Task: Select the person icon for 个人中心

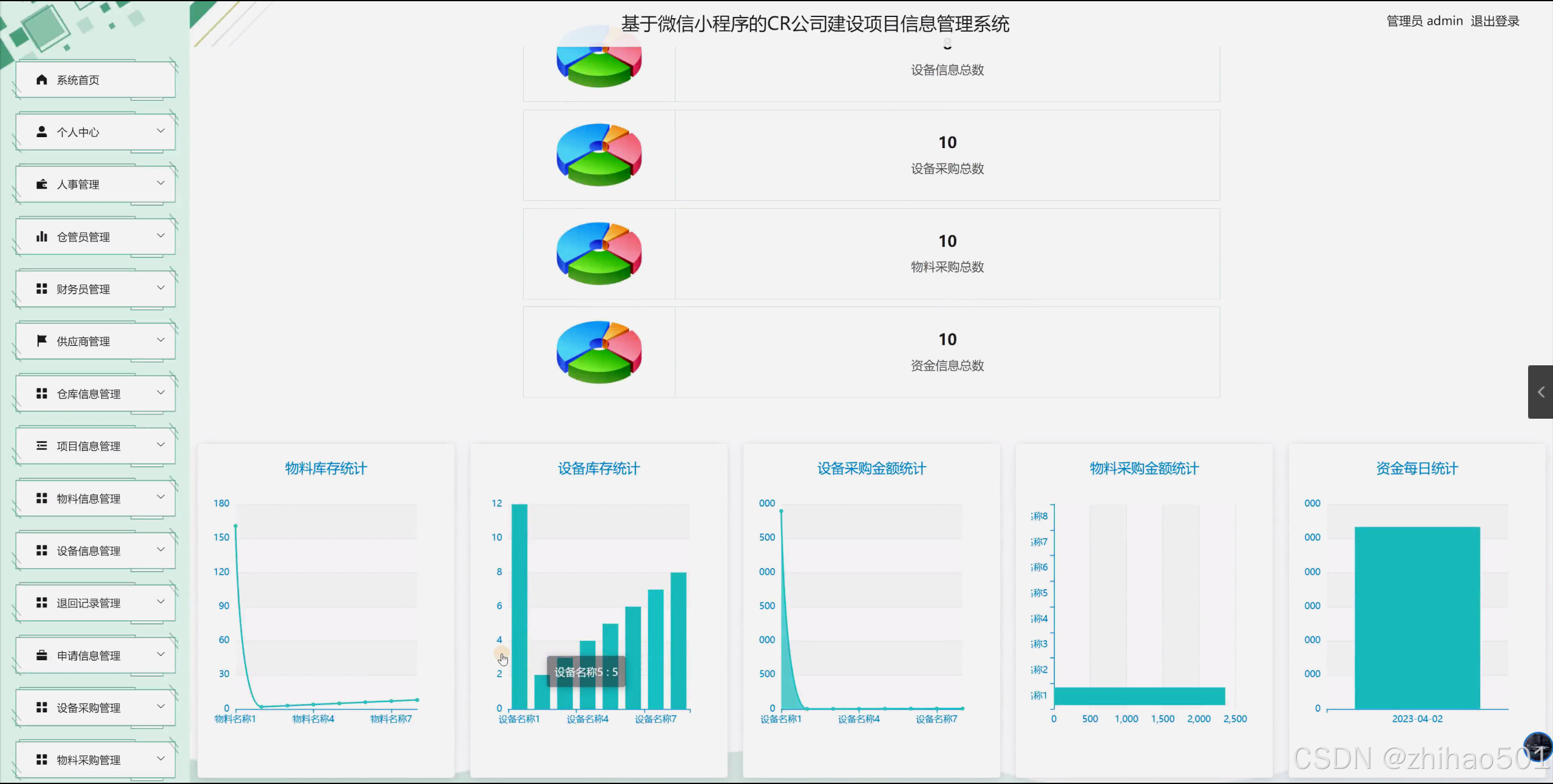Action: pyautogui.click(x=41, y=131)
